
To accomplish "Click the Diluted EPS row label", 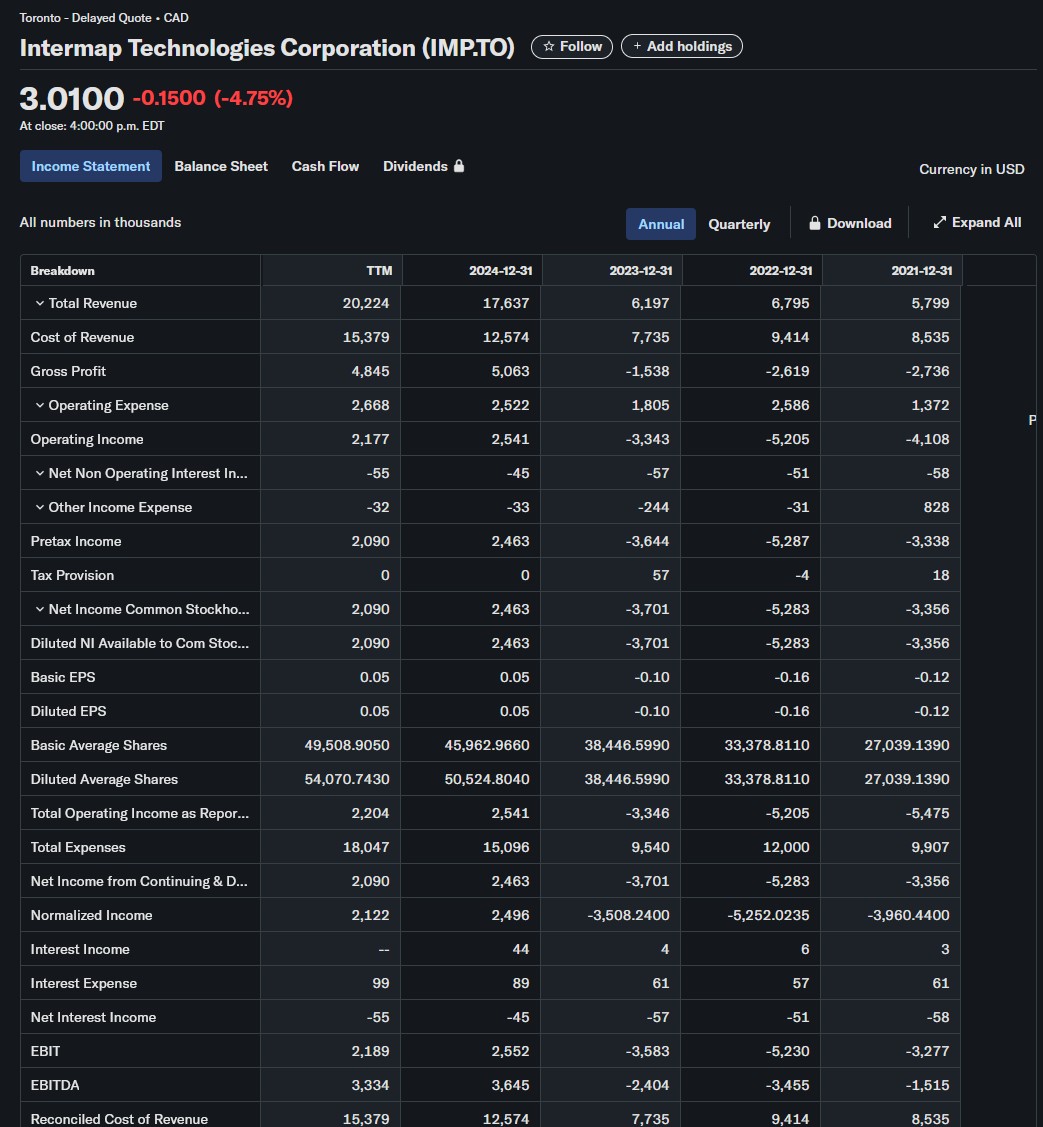I will coord(68,712).
